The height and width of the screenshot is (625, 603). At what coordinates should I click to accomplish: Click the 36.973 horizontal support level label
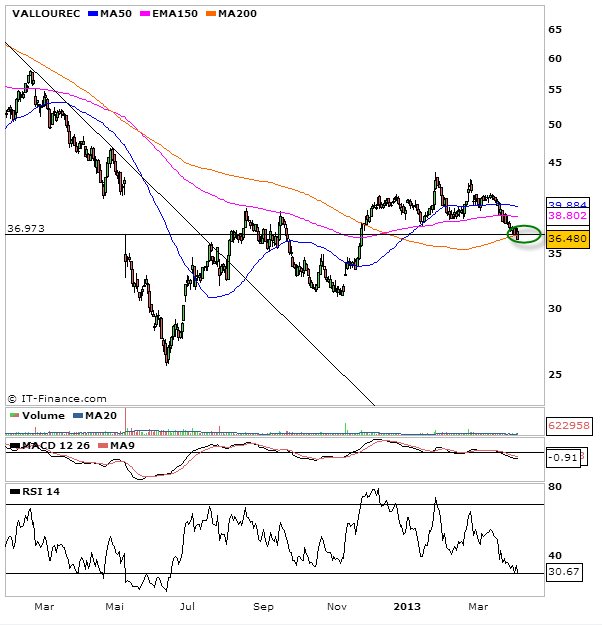(x=25, y=228)
